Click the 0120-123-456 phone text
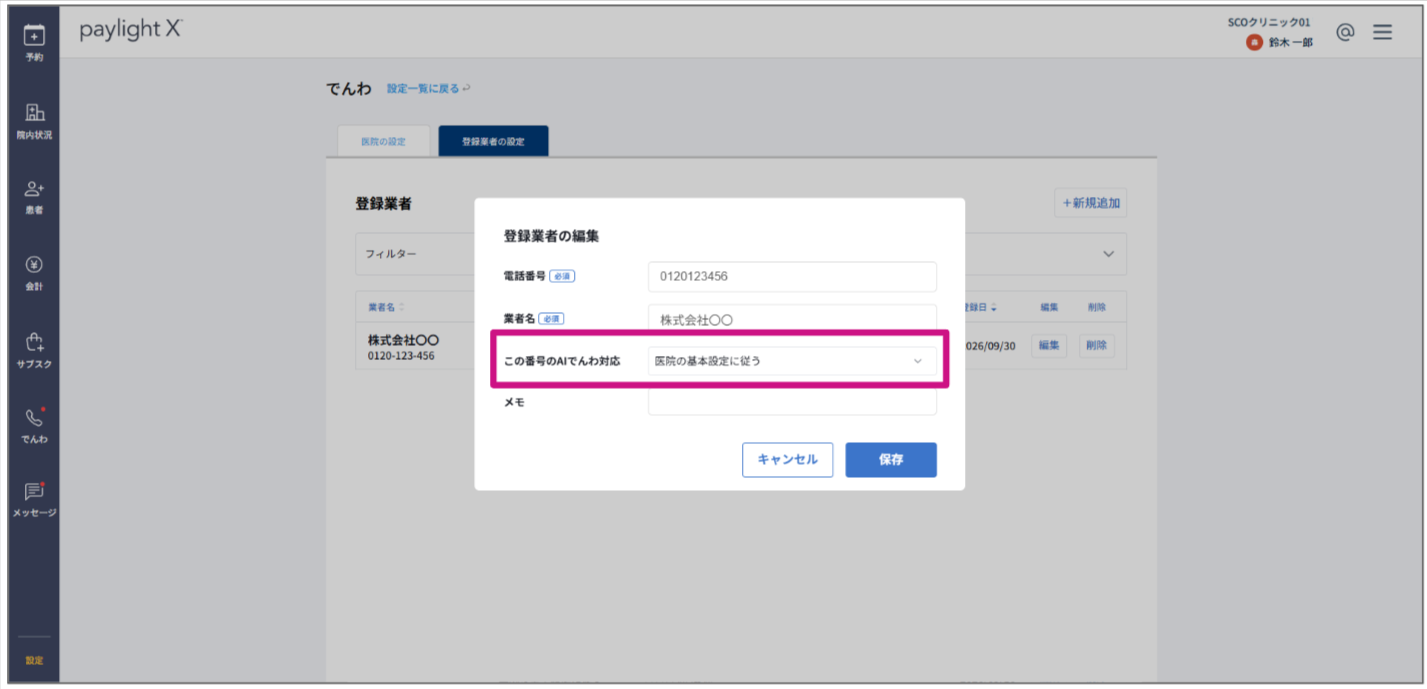This screenshot has width=1427, height=689. pyautogui.click(x=401, y=355)
